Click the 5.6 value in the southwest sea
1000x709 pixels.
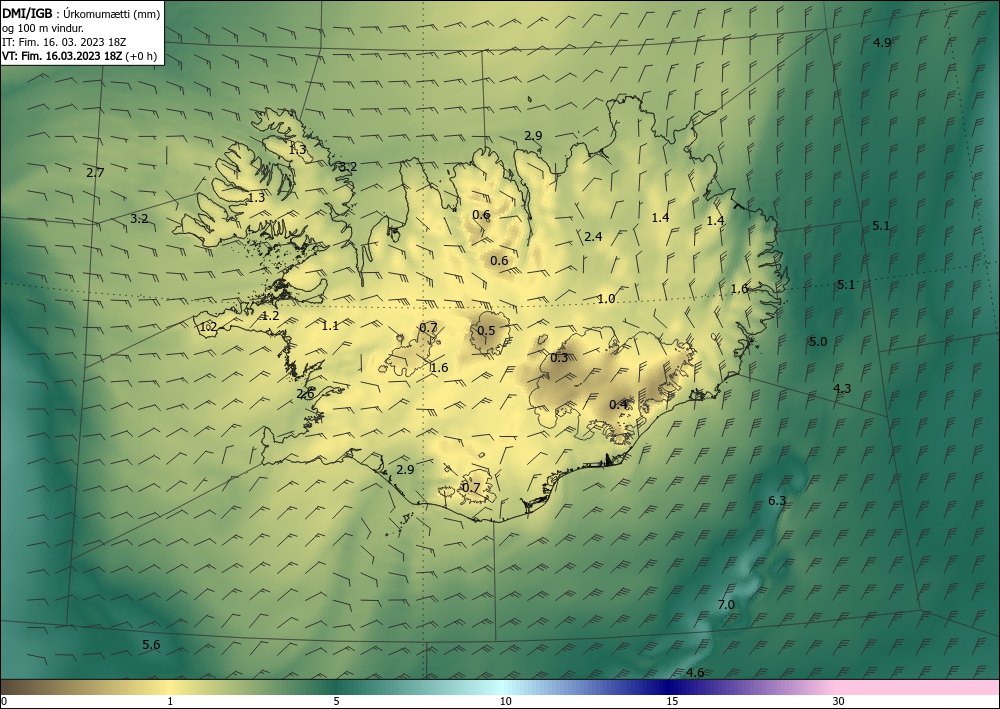[x=151, y=645]
